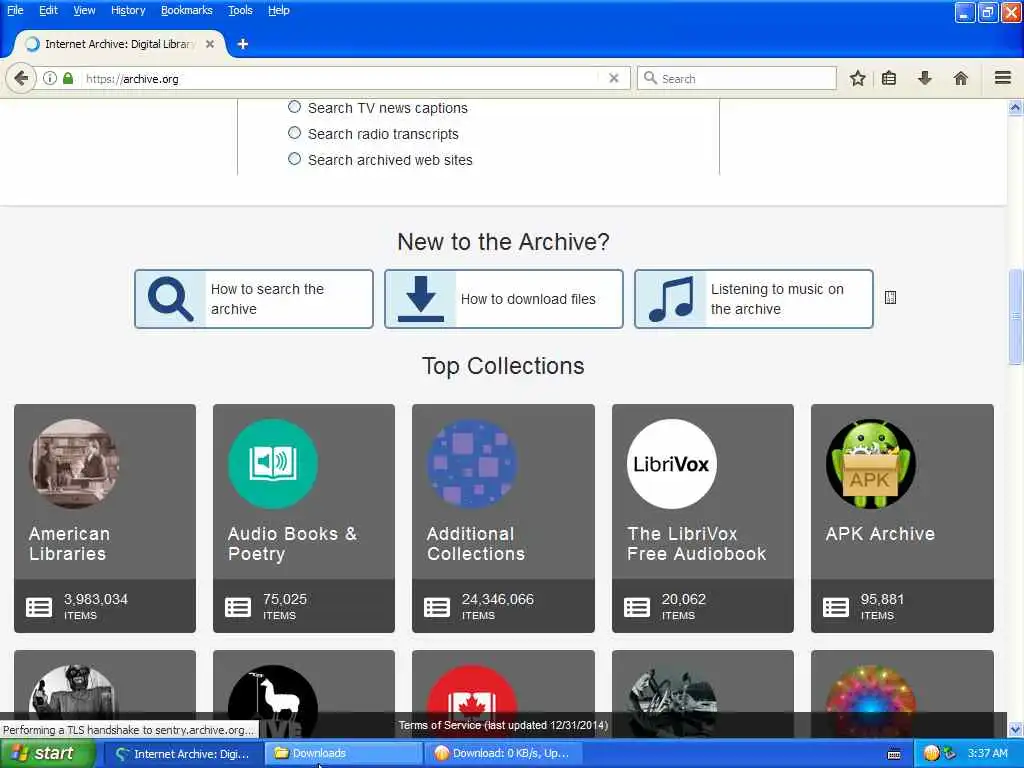The width and height of the screenshot is (1024, 768).
Task: Open the View menu
Action: click(x=84, y=10)
